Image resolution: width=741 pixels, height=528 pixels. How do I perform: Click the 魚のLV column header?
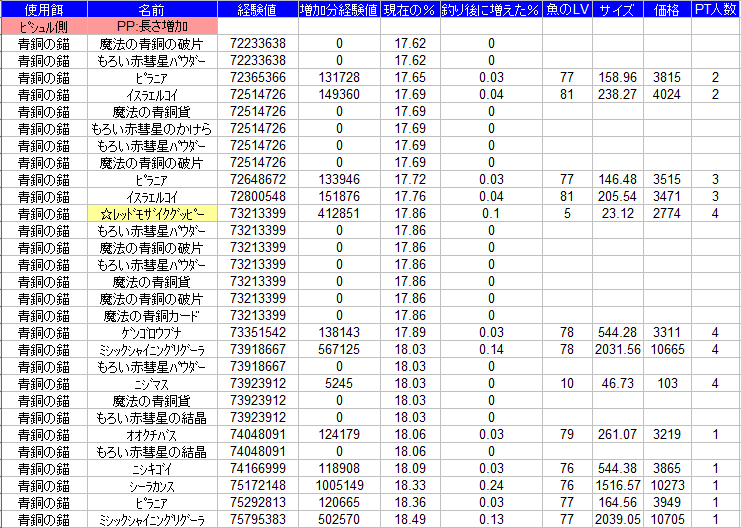568,10
